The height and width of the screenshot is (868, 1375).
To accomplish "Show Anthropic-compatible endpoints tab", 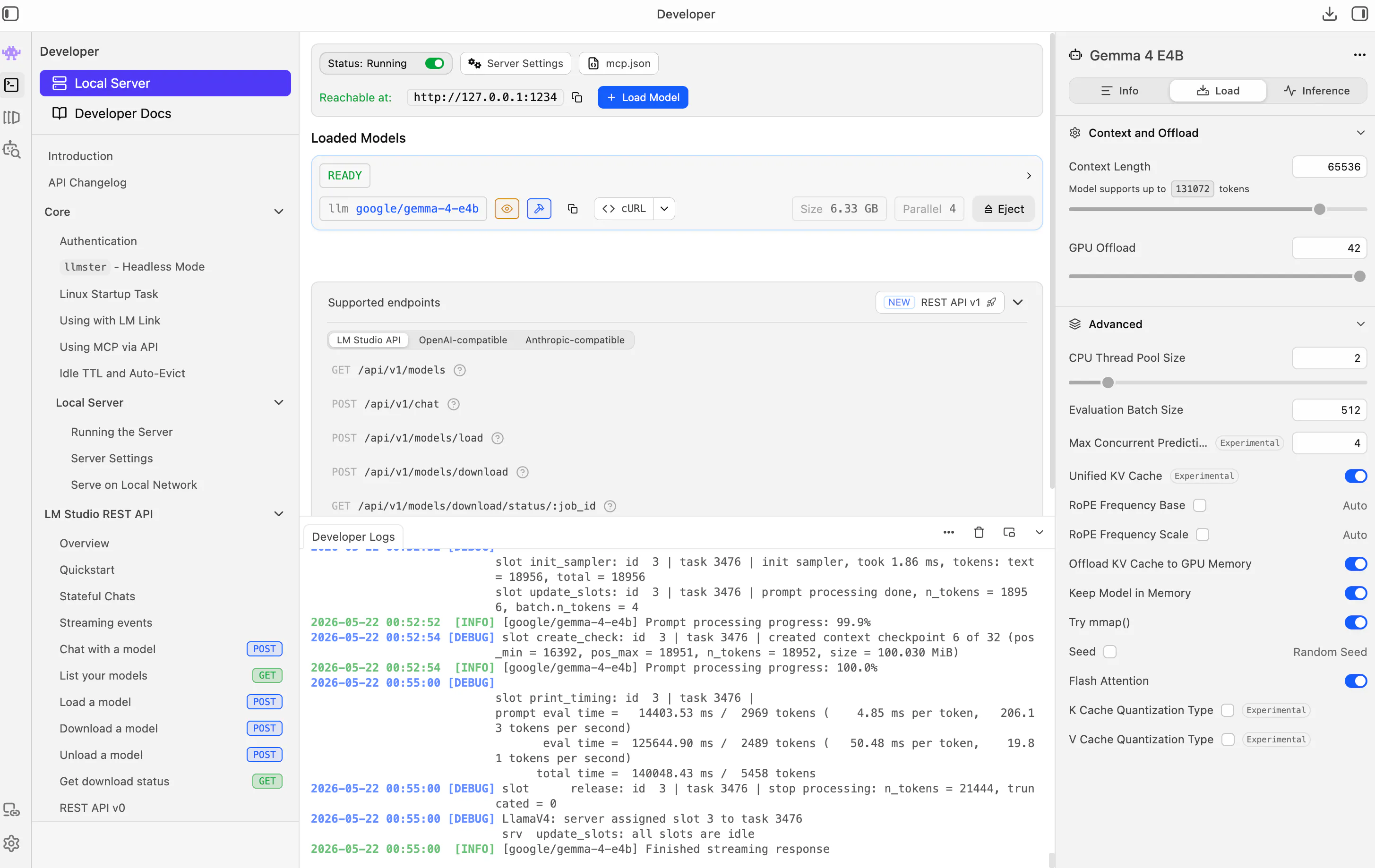I will coord(575,340).
